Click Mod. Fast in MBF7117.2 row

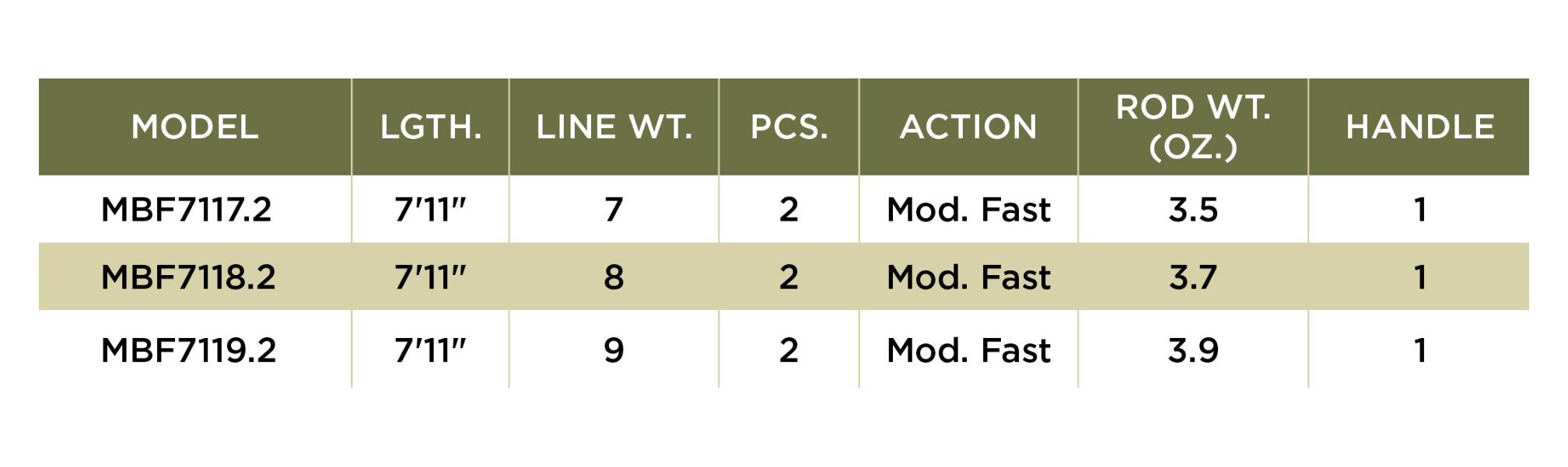(x=969, y=210)
